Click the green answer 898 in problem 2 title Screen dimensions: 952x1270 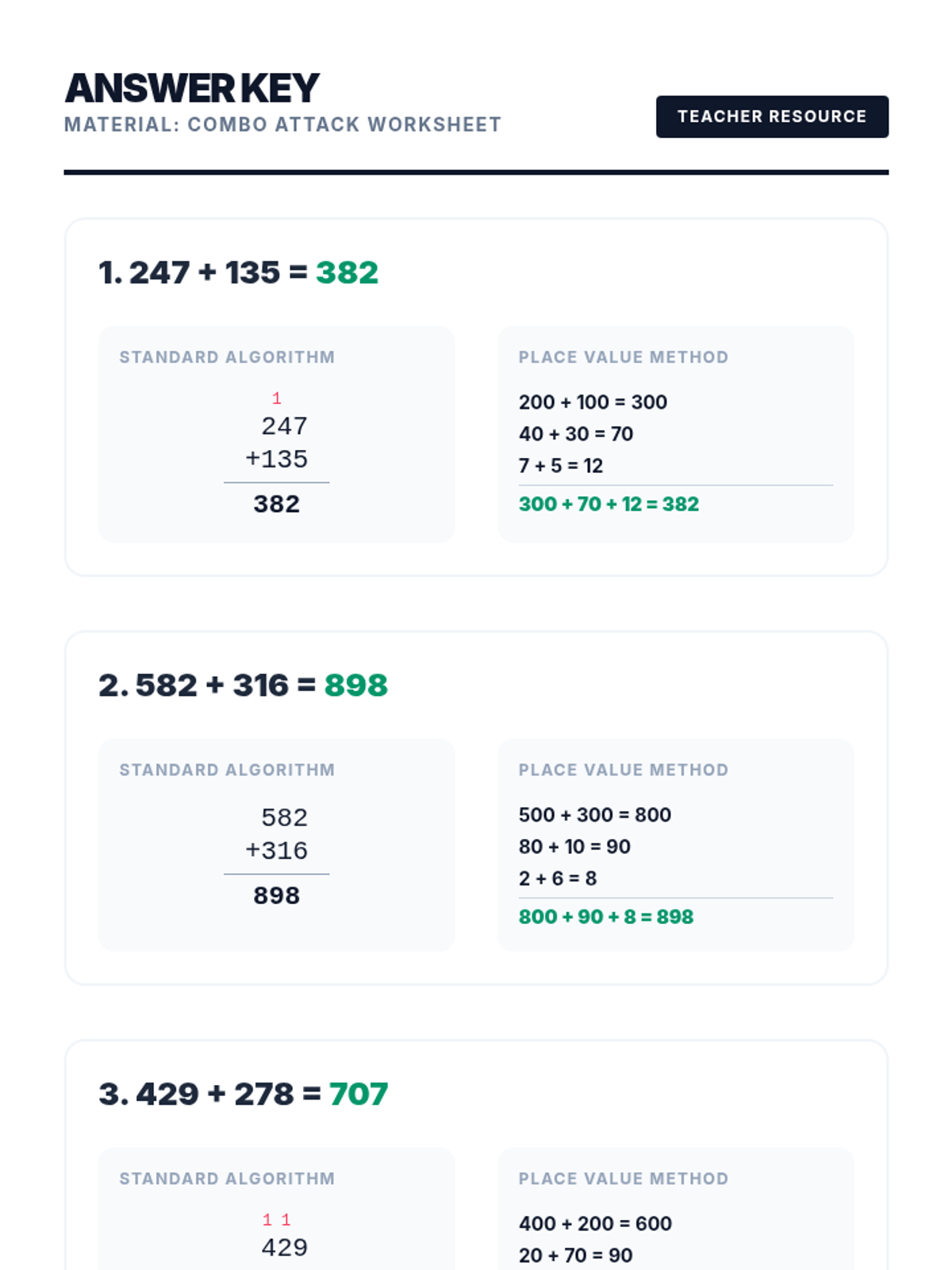(355, 685)
